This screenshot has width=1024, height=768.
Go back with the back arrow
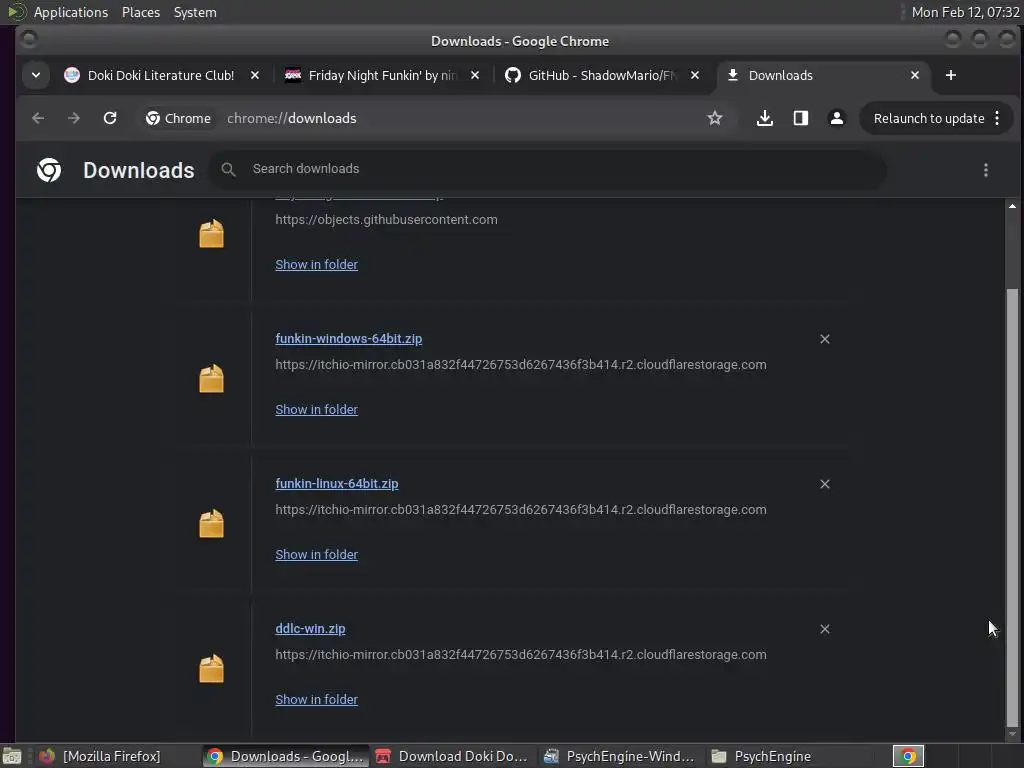(x=38, y=118)
